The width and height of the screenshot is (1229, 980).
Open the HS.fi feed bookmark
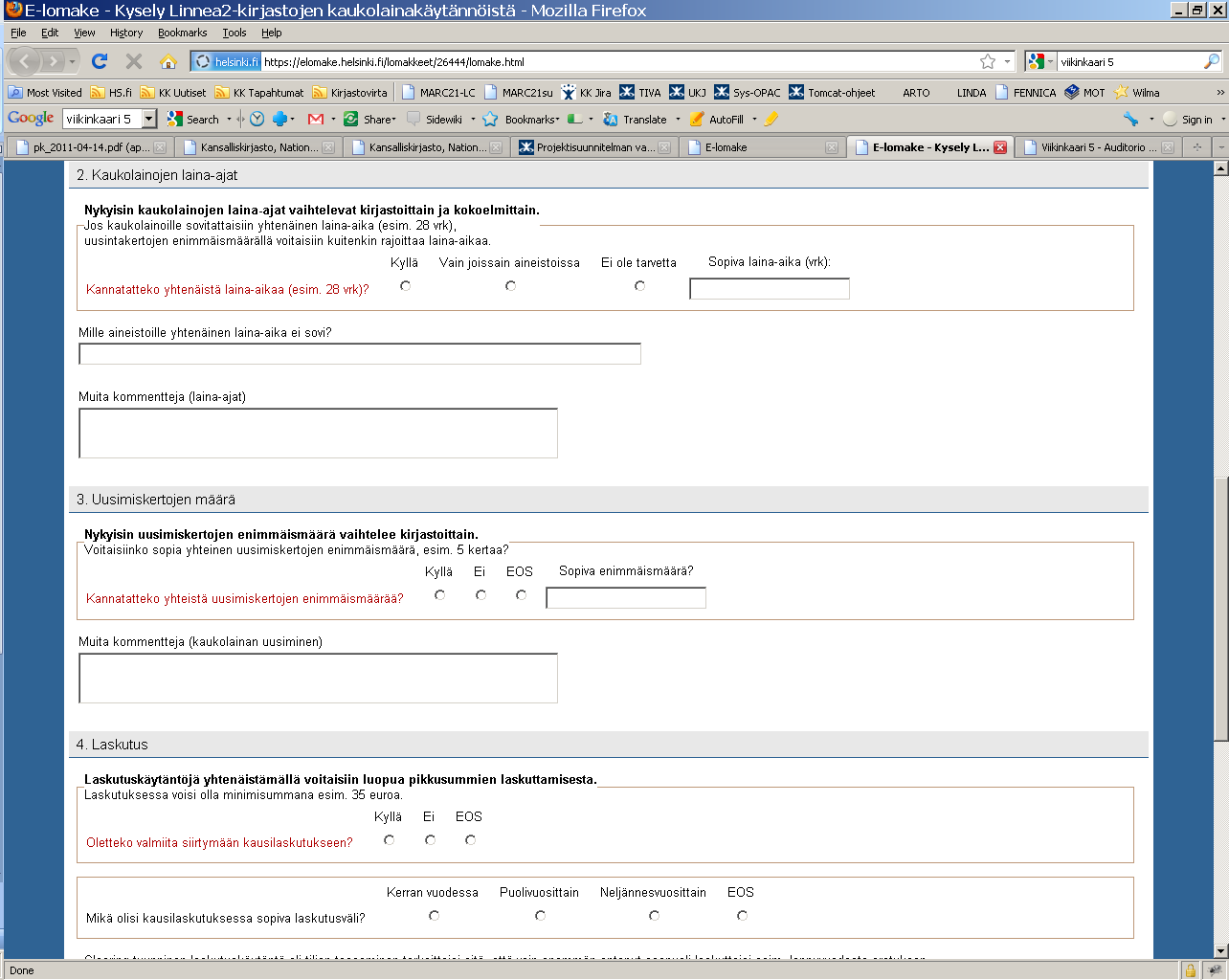pos(111,93)
